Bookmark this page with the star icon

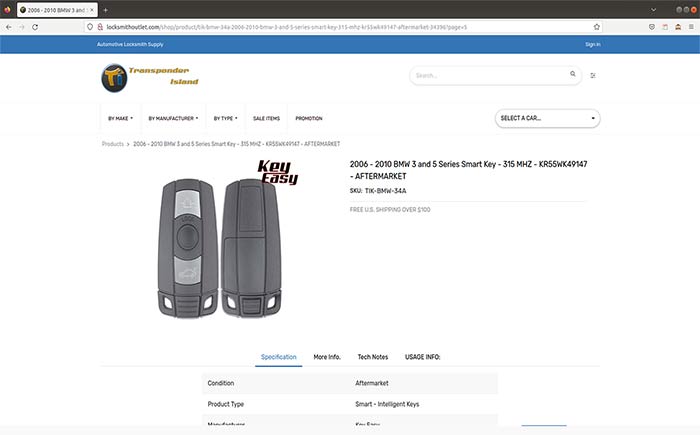click(x=596, y=27)
